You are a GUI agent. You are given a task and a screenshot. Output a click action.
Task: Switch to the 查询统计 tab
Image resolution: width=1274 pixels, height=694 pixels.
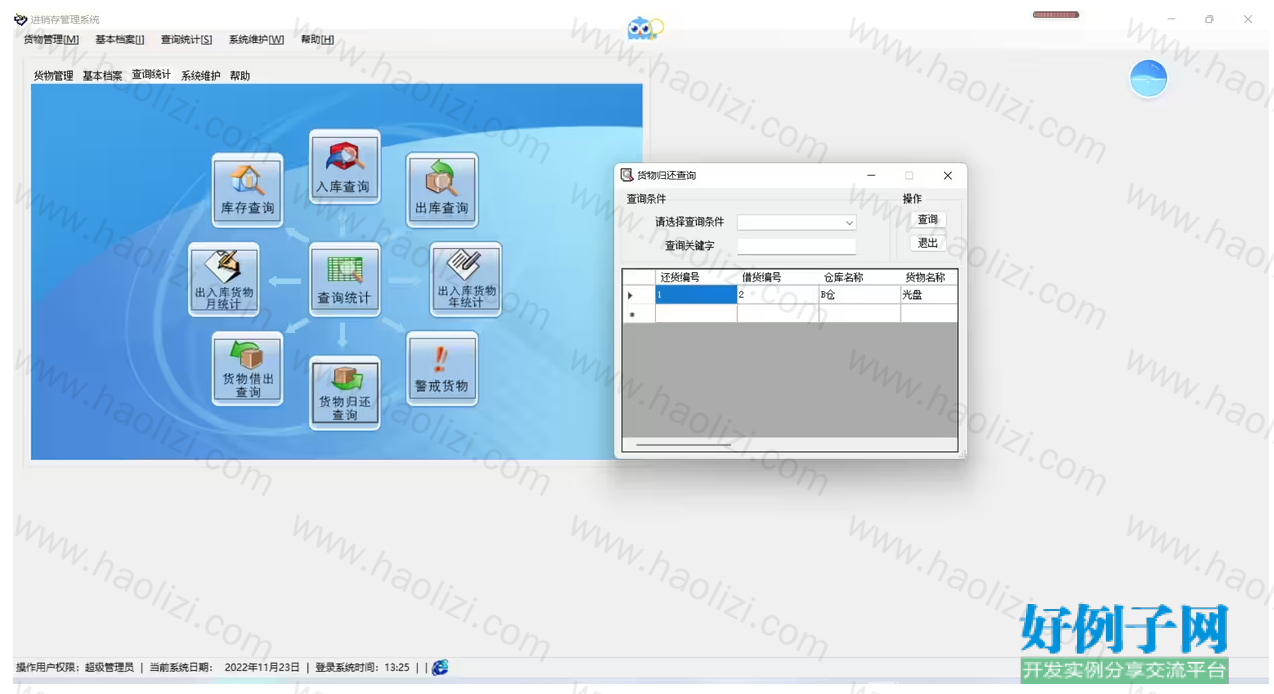(x=151, y=75)
